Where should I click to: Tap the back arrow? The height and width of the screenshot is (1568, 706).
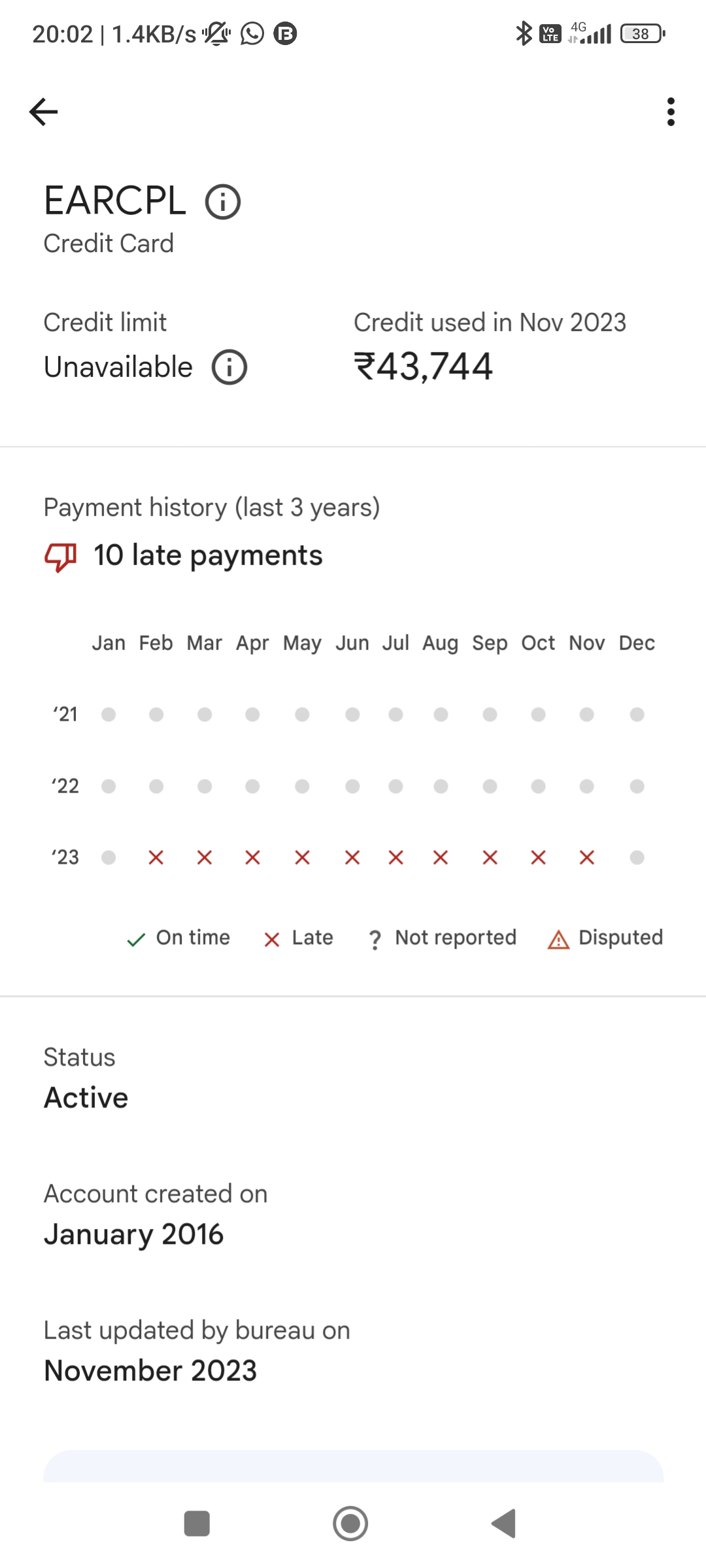(44, 112)
